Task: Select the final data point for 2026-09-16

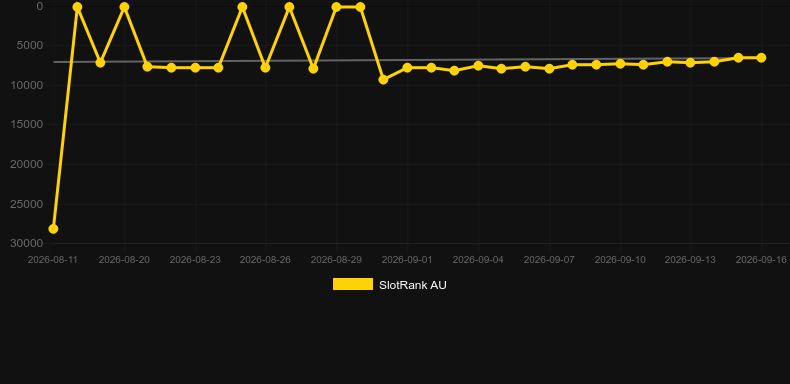Action: (x=761, y=58)
